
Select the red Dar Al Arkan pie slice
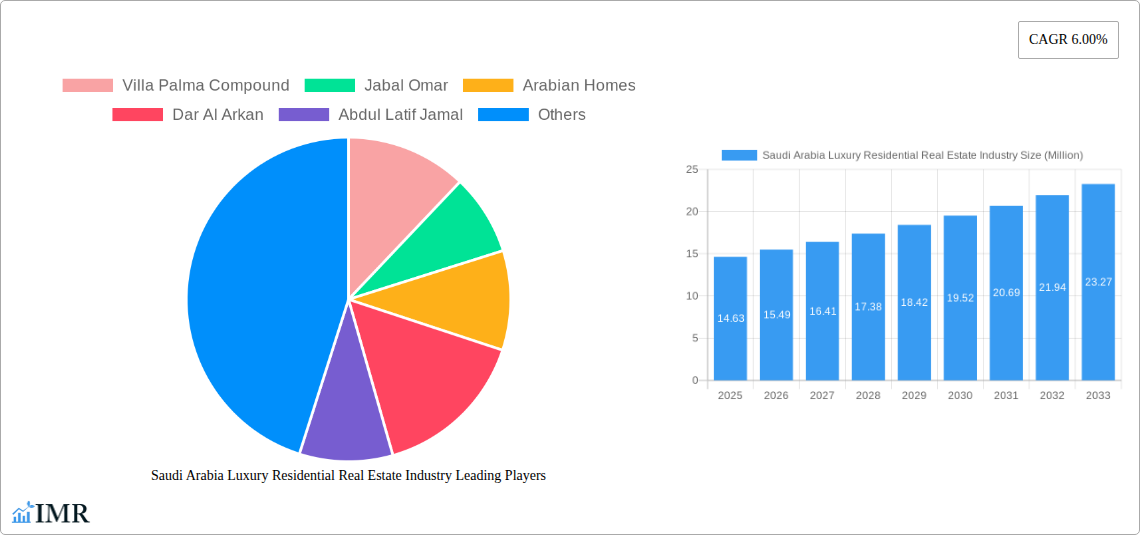[x=430, y=370]
